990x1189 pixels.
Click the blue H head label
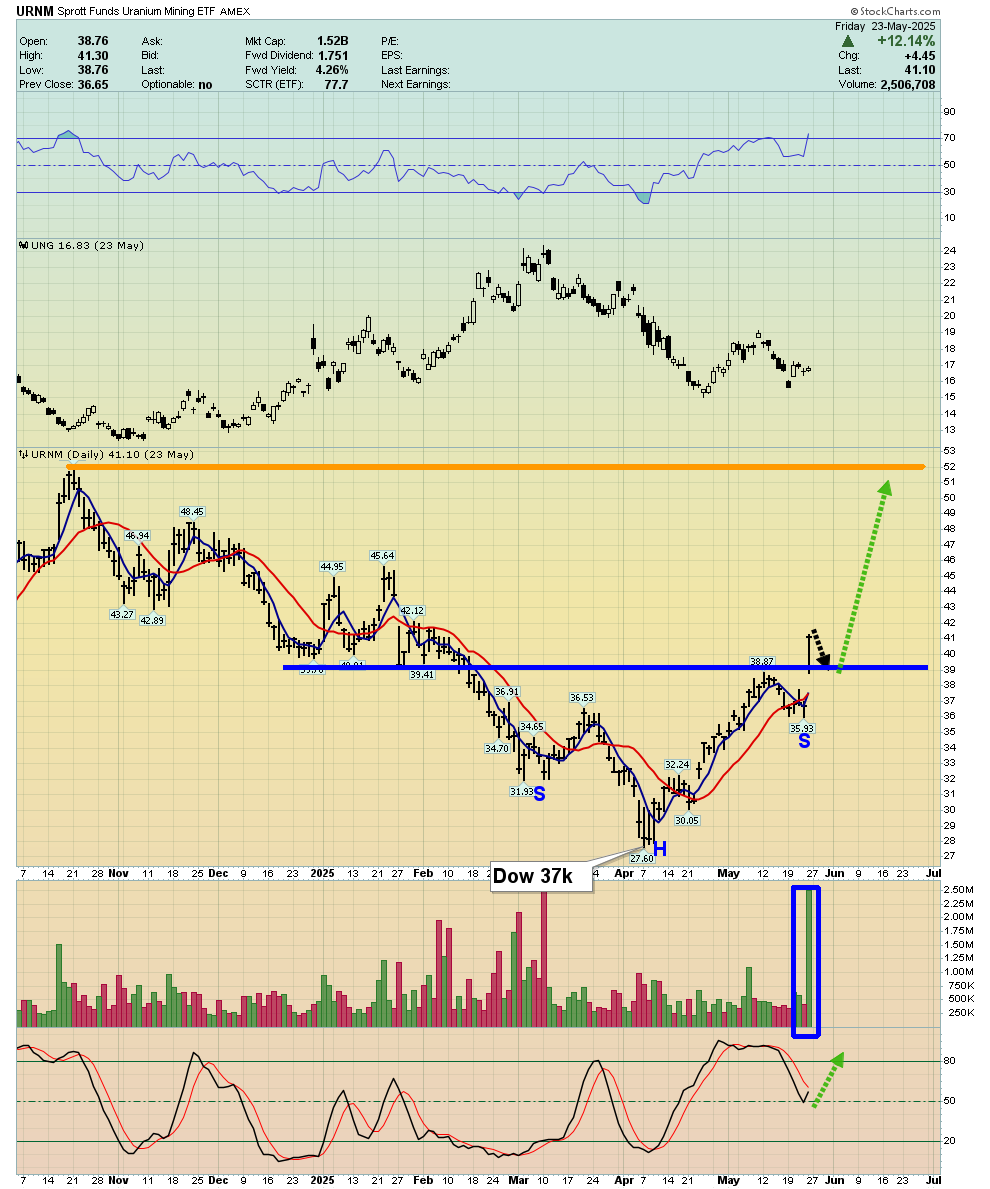[659, 850]
